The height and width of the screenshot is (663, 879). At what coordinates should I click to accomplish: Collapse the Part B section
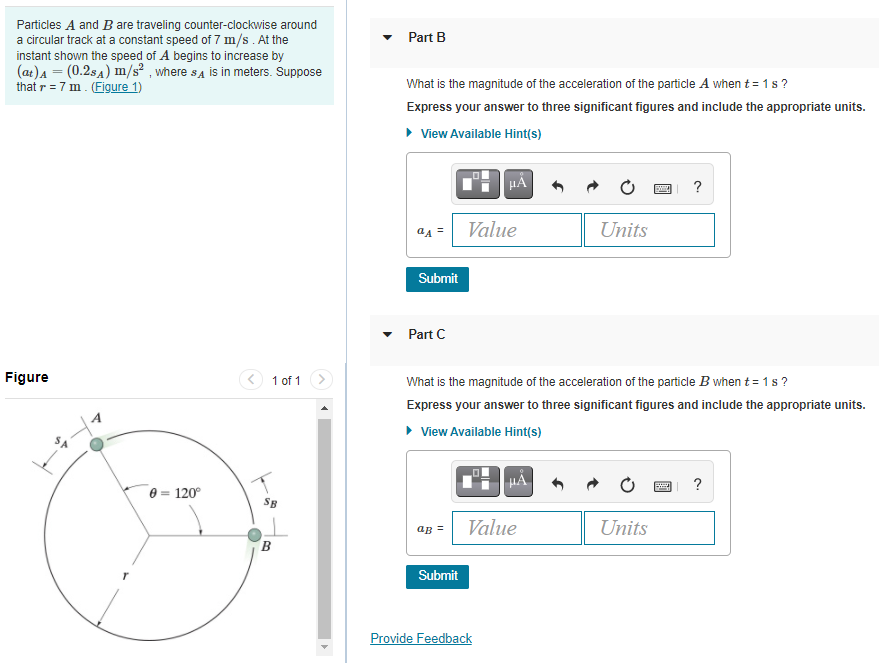point(387,37)
